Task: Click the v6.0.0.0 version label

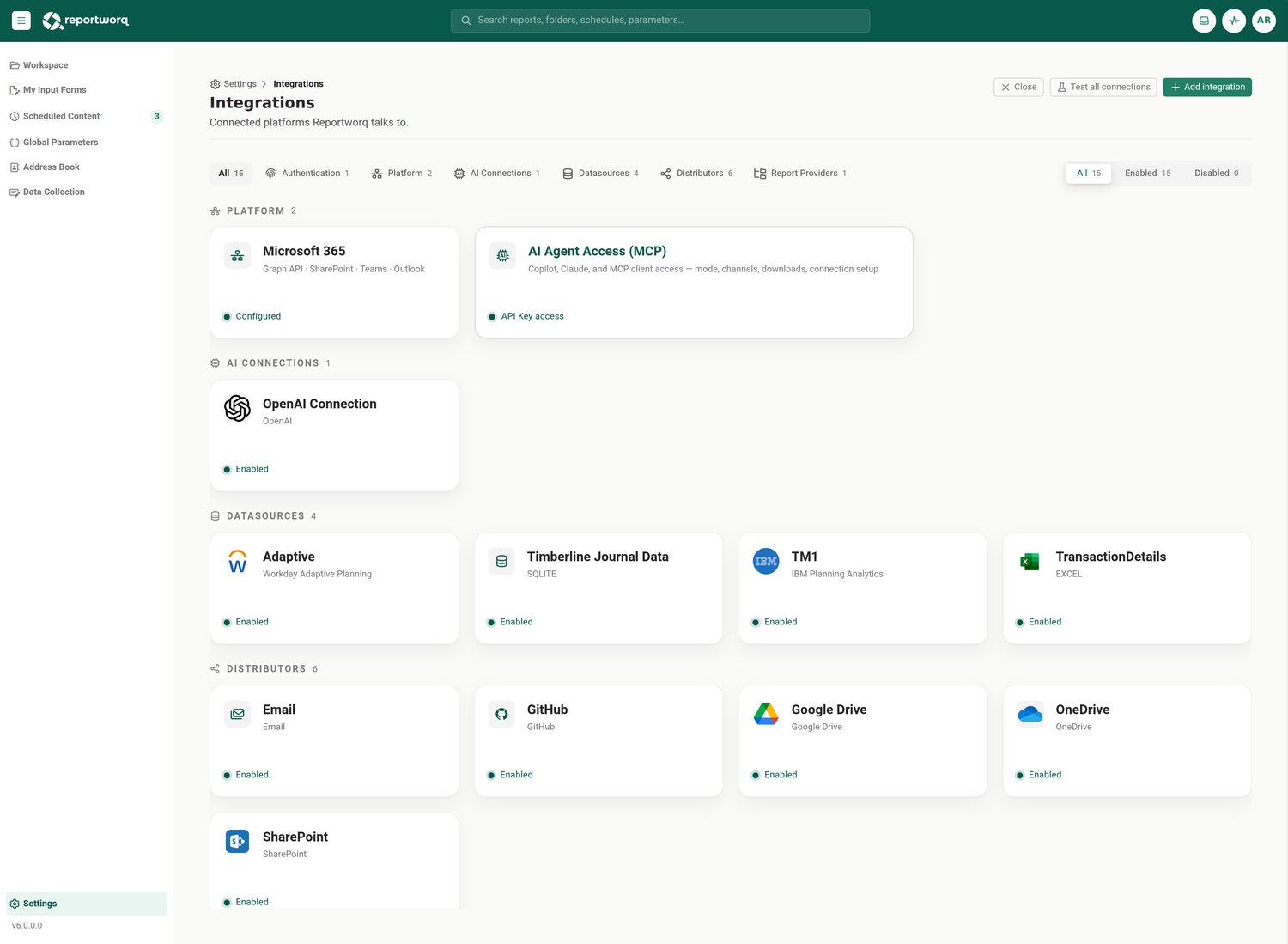Action: tap(27, 926)
